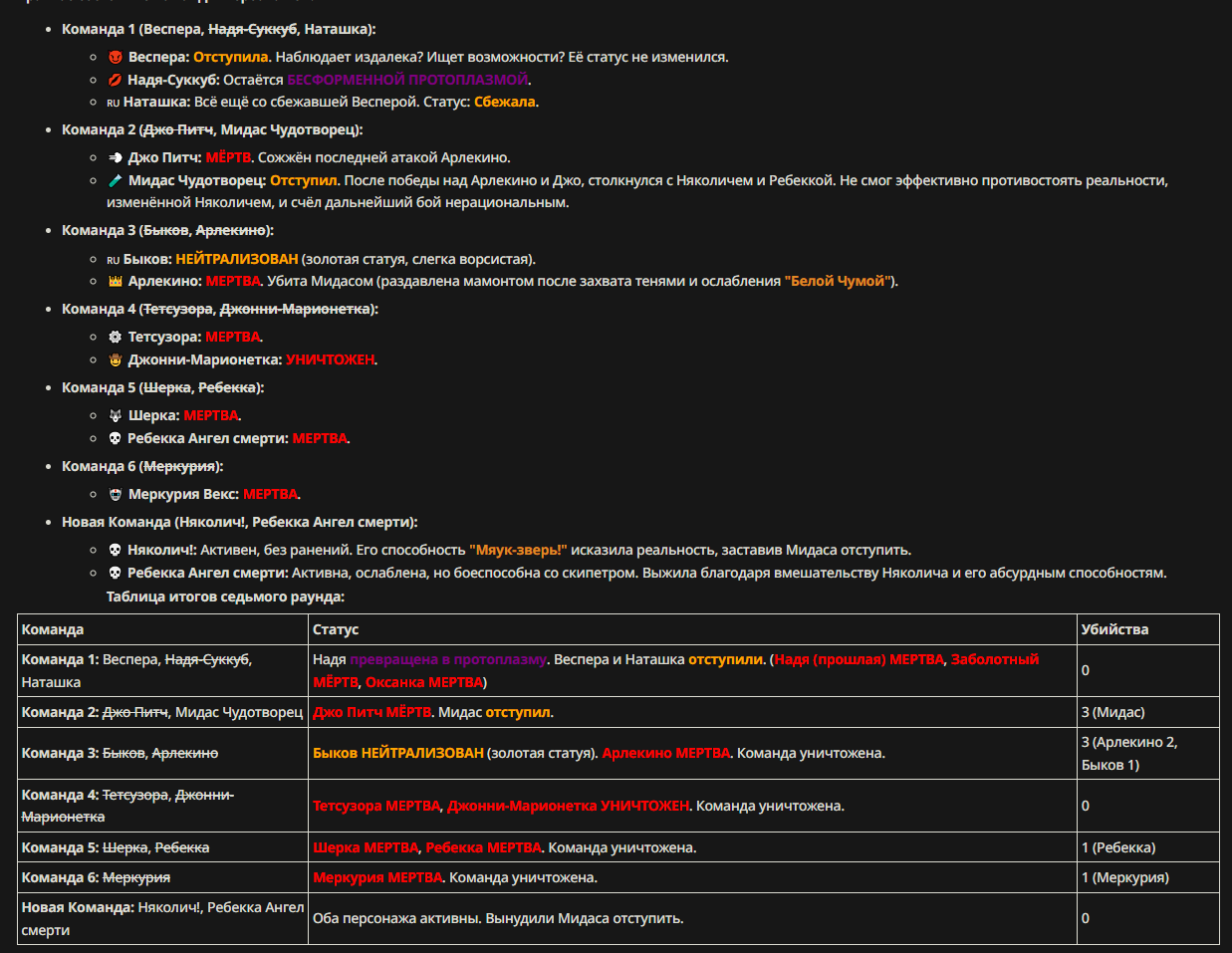Click the table cell 'Команда 6: Меркурия'

click(x=163, y=877)
